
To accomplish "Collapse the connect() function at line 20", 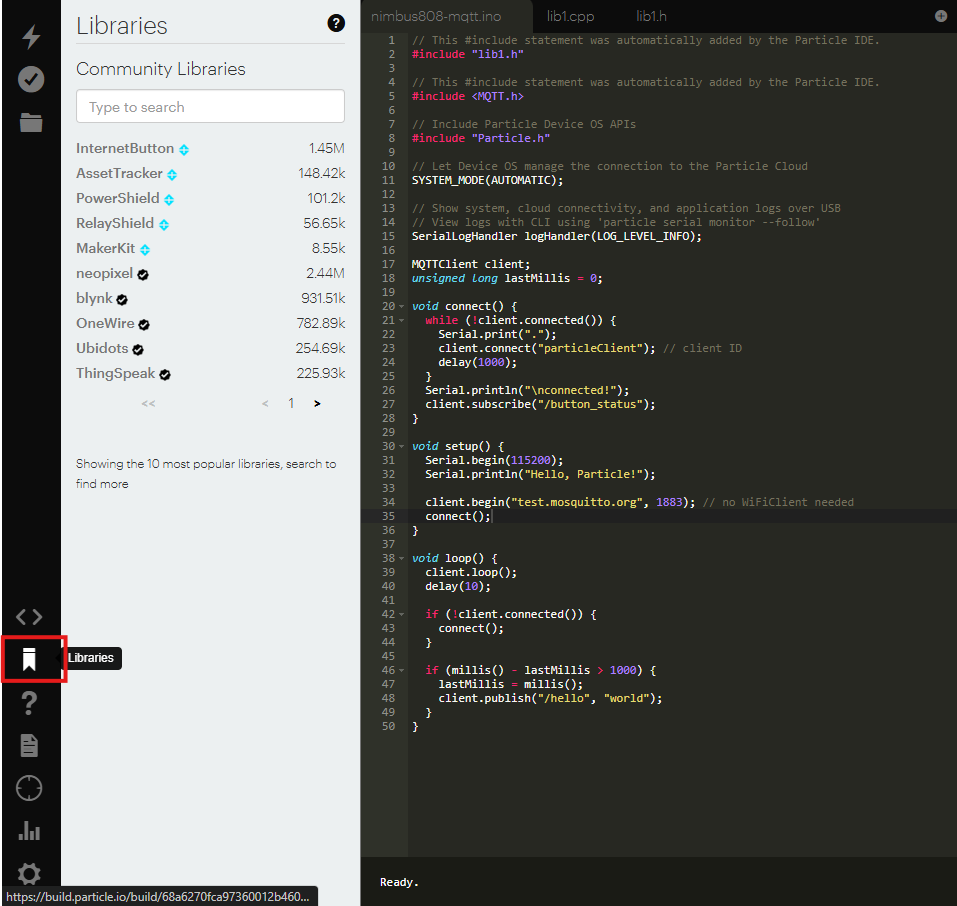I will point(402,306).
